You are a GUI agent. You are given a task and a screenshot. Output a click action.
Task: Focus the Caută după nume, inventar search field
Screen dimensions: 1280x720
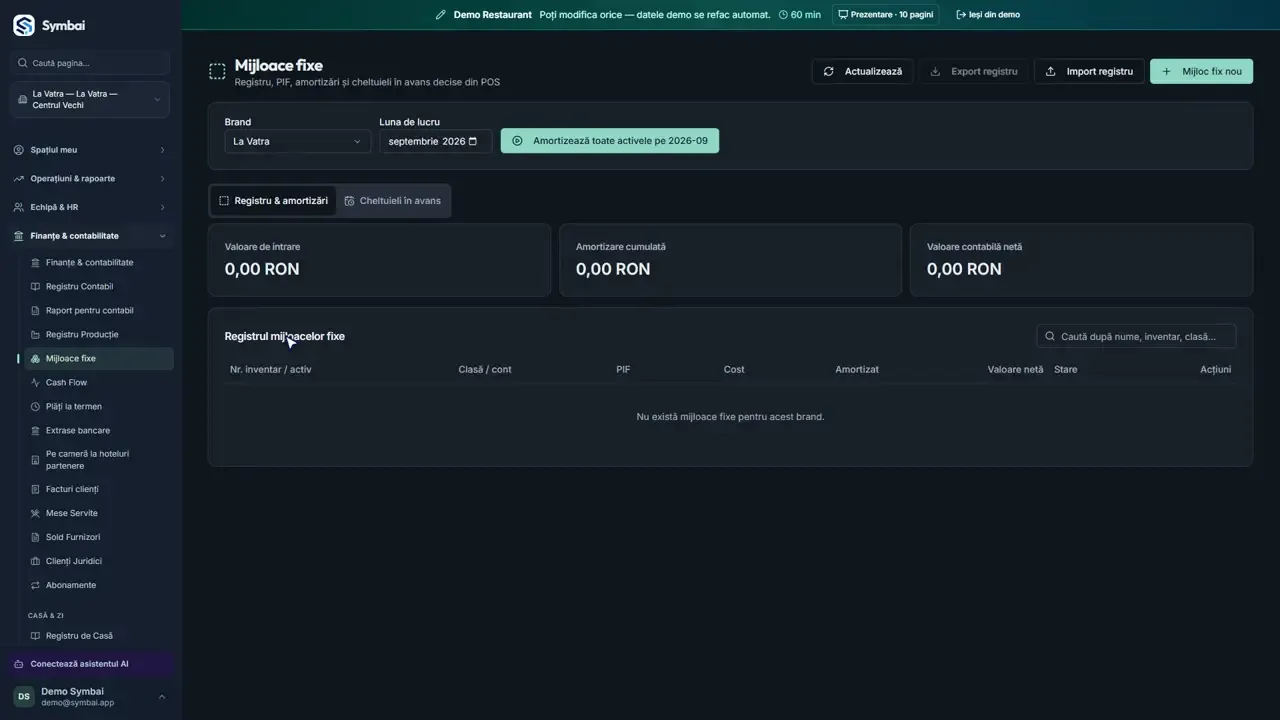1136,337
